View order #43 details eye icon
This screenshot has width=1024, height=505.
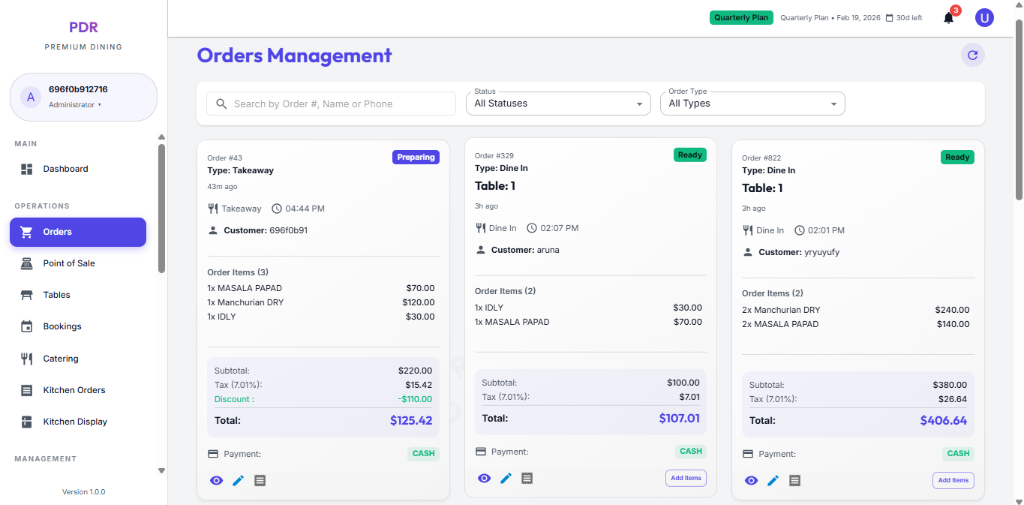point(216,480)
